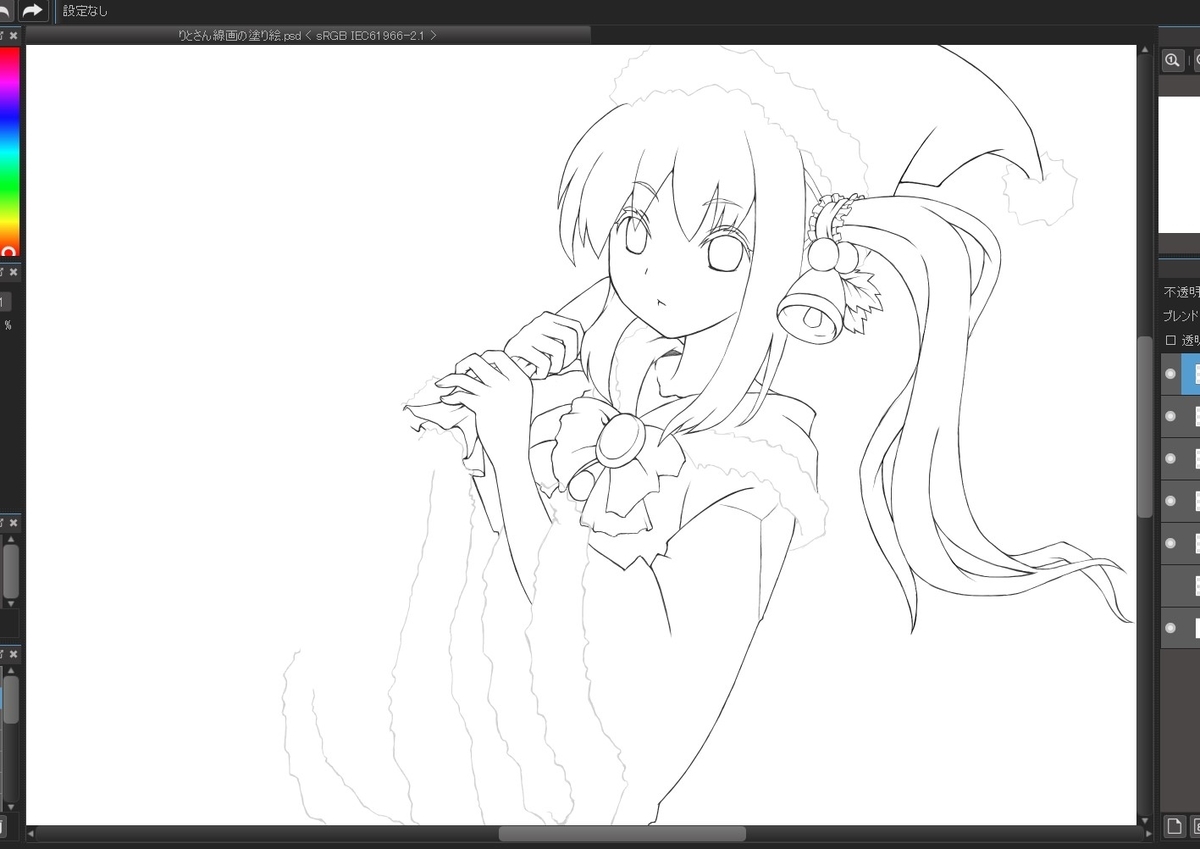Toggle visibility of the fourth layer
Screen dimensions: 1200x849
click(x=1170, y=501)
